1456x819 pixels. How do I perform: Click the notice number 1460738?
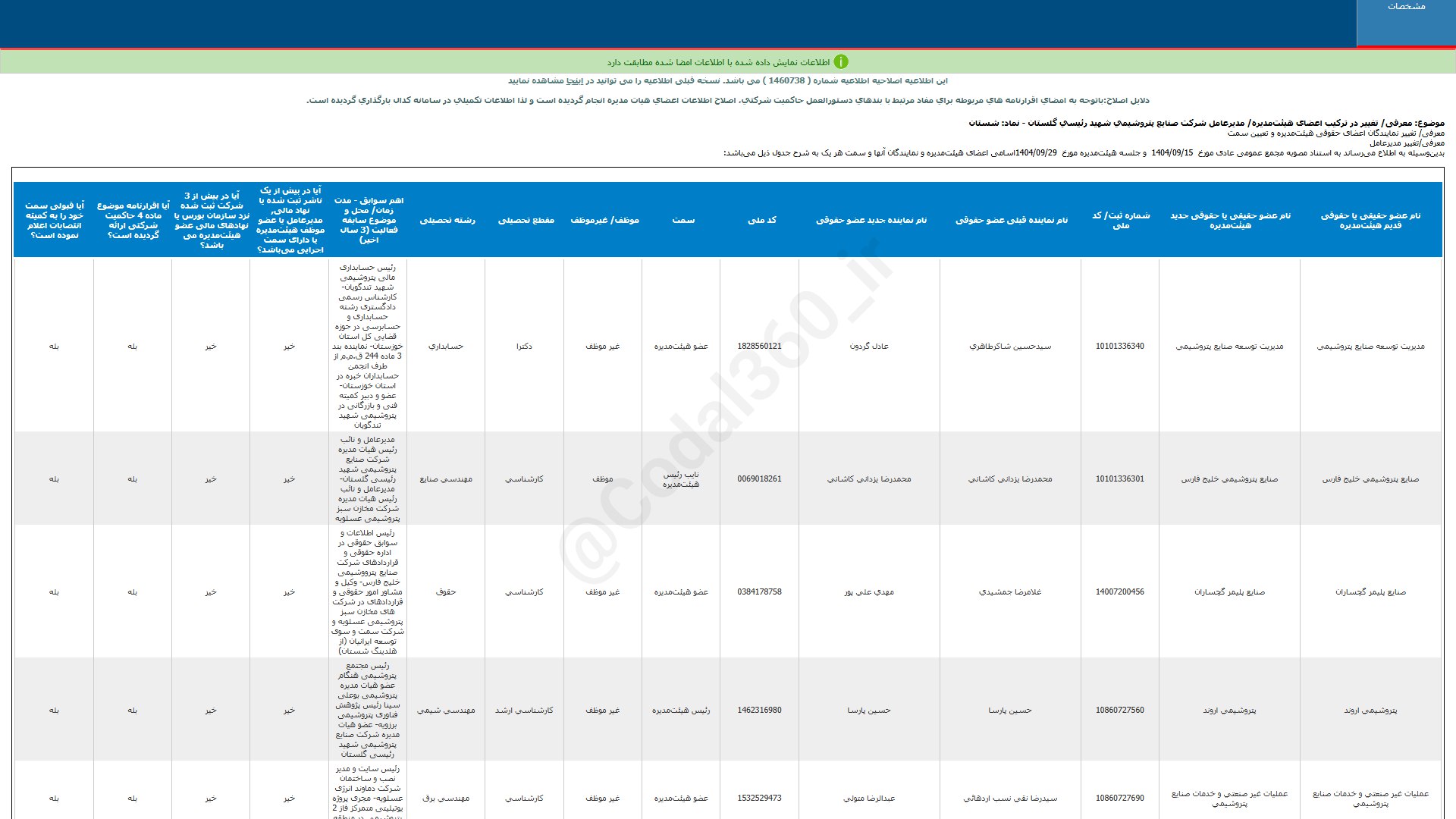click(x=786, y=80)
